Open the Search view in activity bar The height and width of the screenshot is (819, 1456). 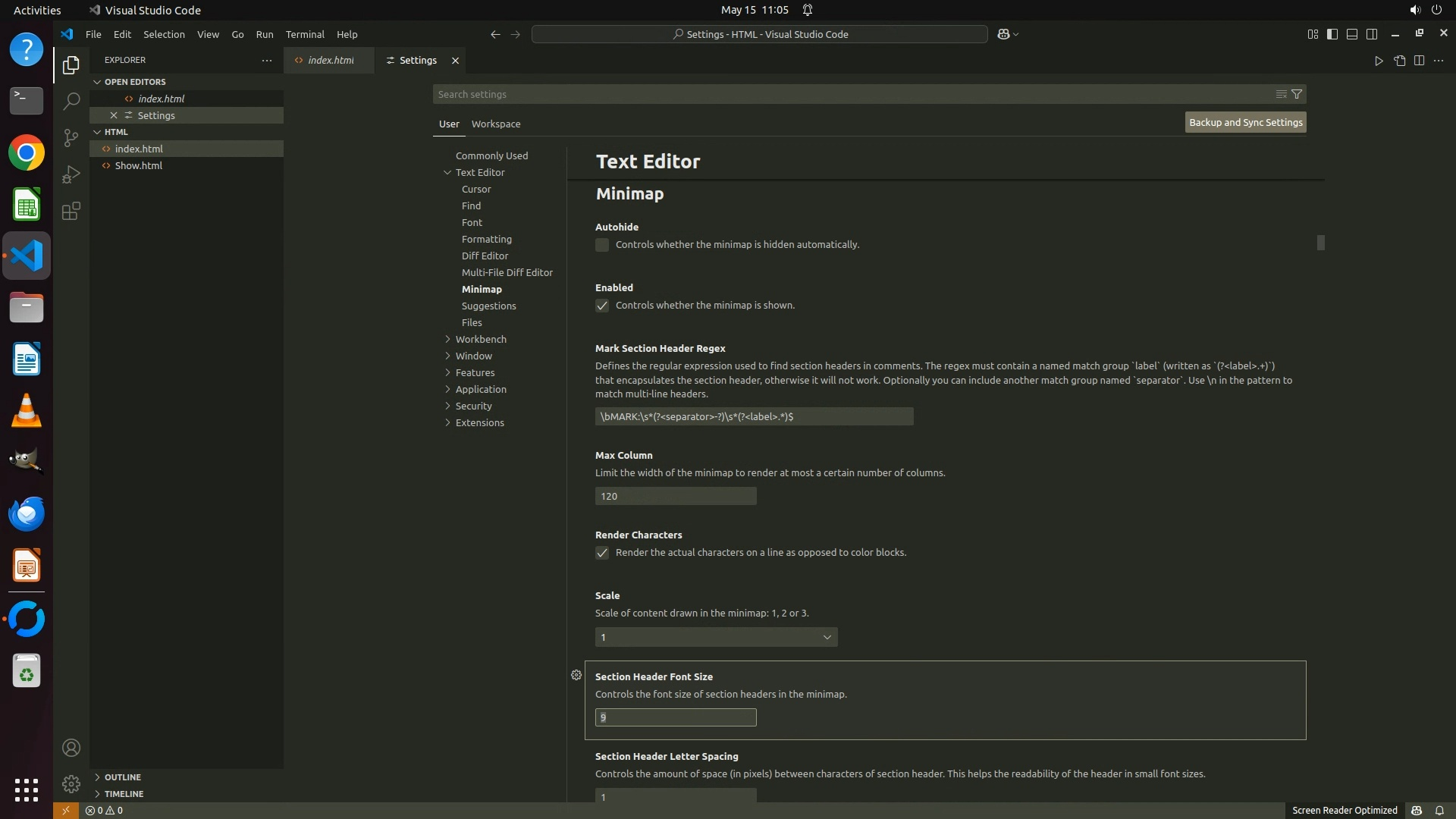(71, 101)
